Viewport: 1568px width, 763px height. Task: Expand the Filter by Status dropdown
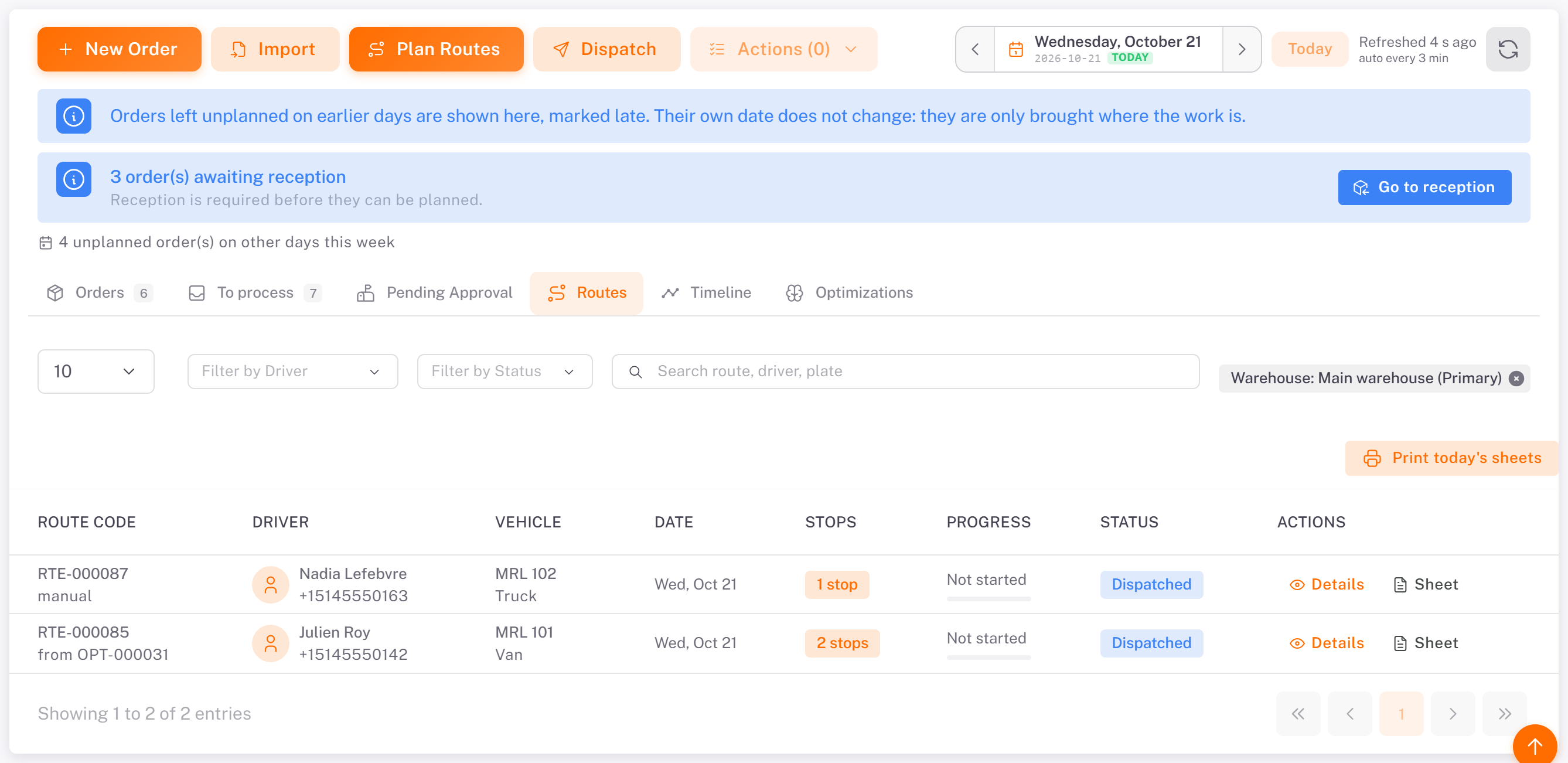(x=505, y=372)
